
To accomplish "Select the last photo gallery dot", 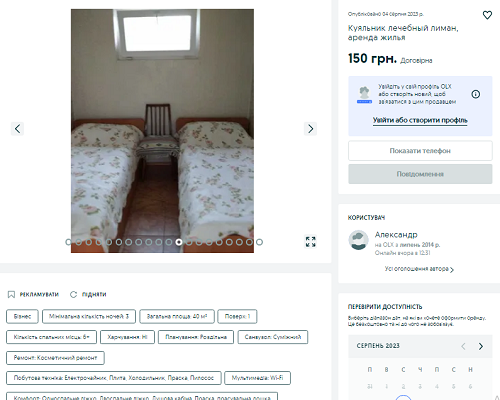I will pyautogui.click(x=259, y=242).
